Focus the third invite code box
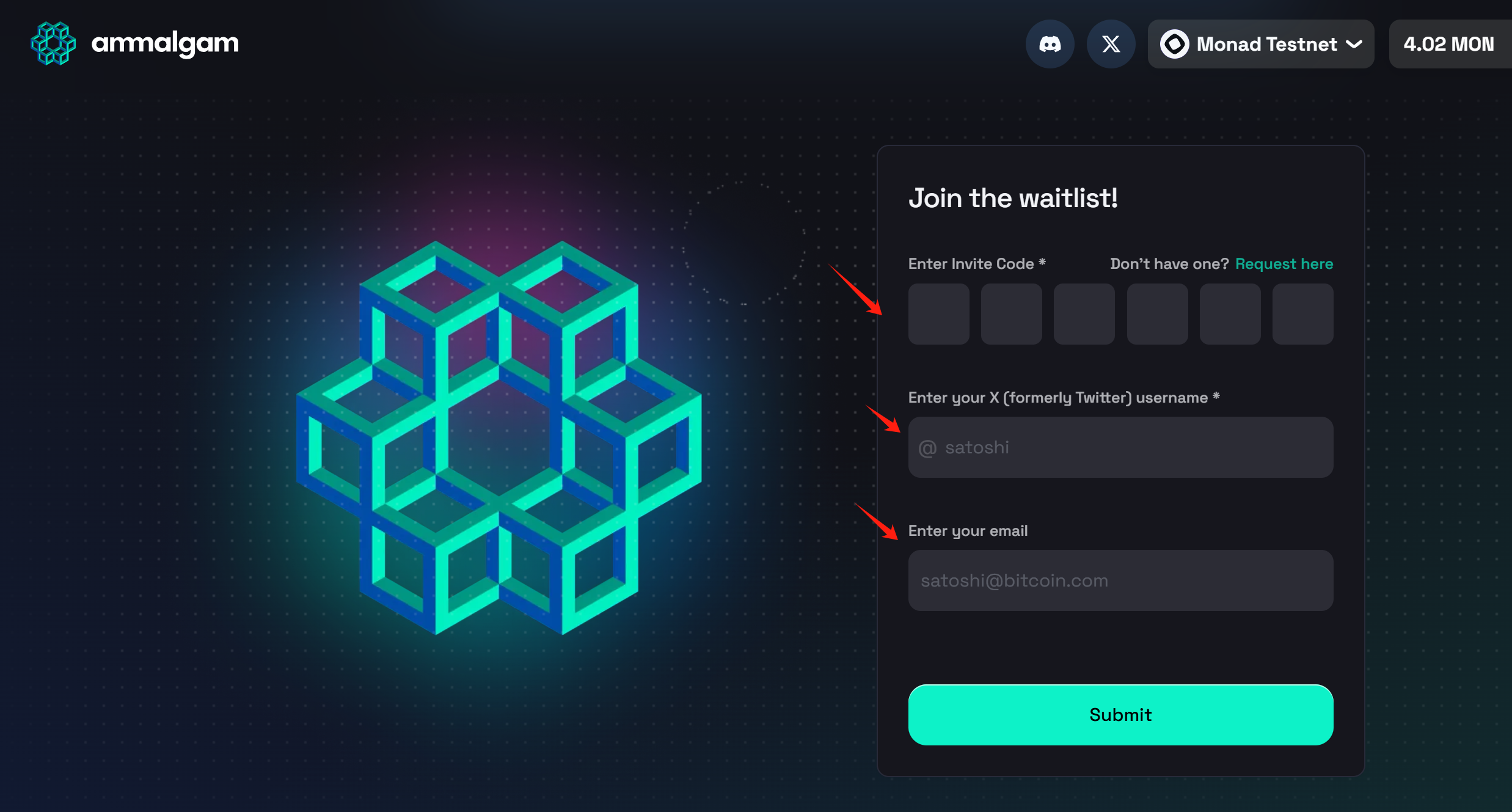 click(x=1084, y=314)
